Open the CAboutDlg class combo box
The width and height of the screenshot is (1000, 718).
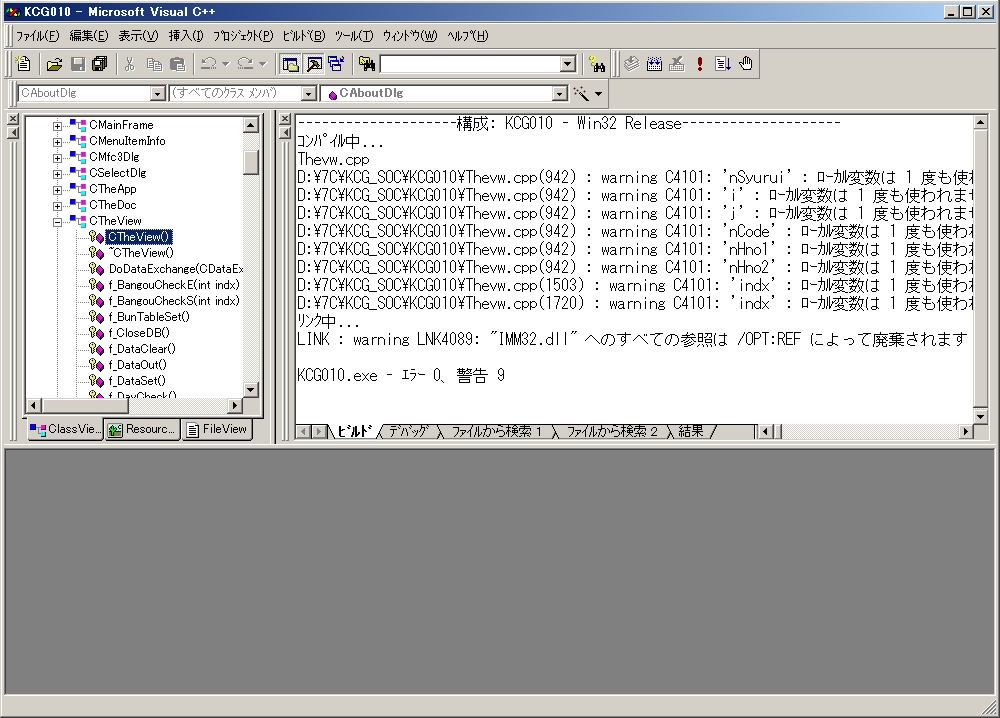[x=158, y=94]
